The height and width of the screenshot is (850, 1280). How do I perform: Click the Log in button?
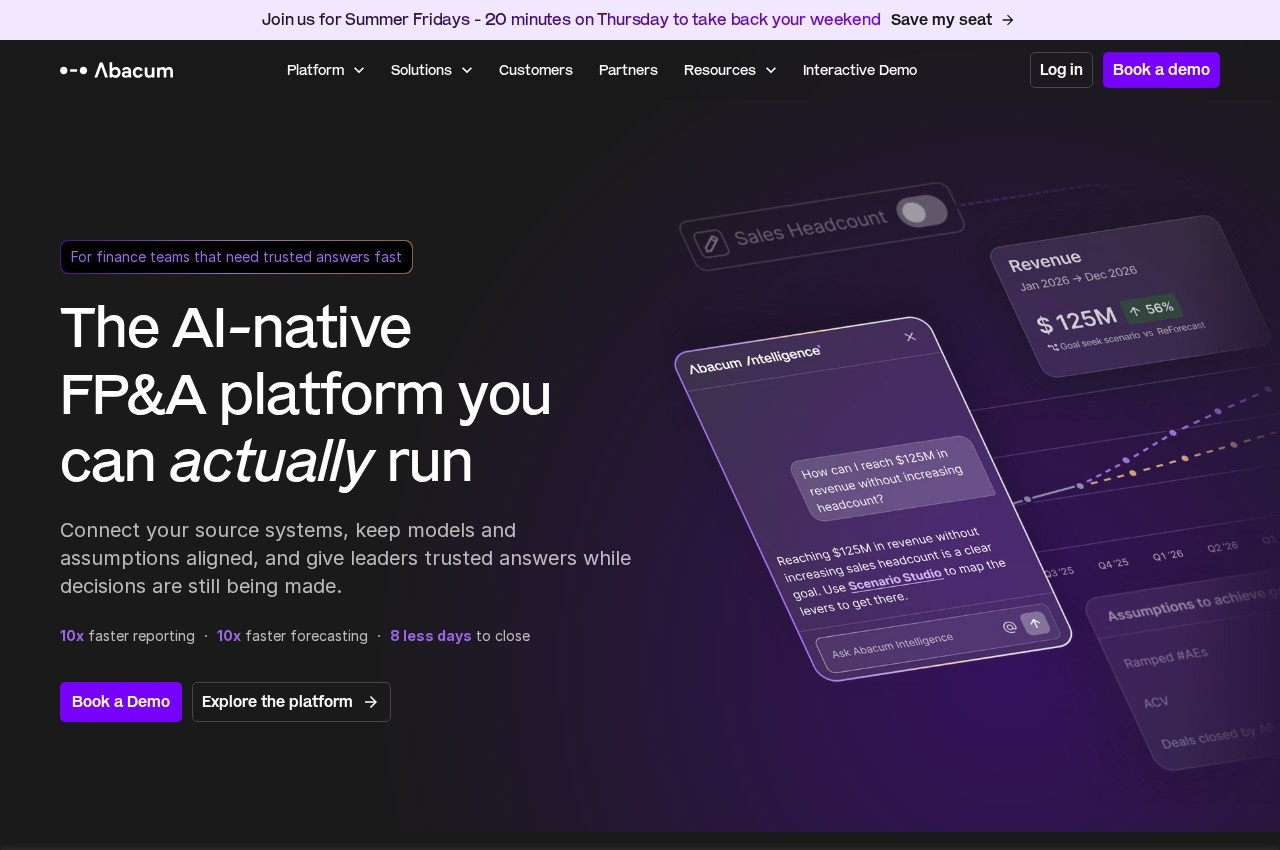coord(1061,70)
